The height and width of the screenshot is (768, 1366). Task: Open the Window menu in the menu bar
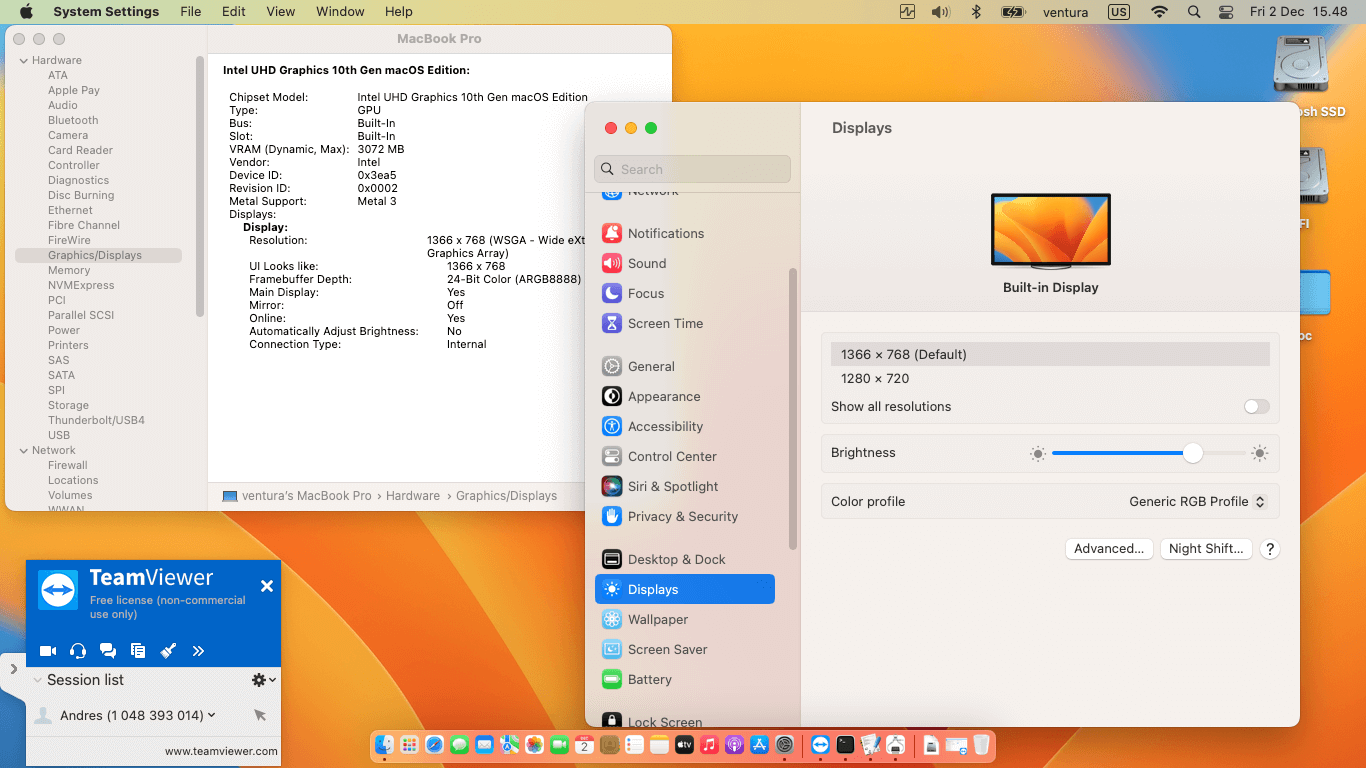coord(339,11)
